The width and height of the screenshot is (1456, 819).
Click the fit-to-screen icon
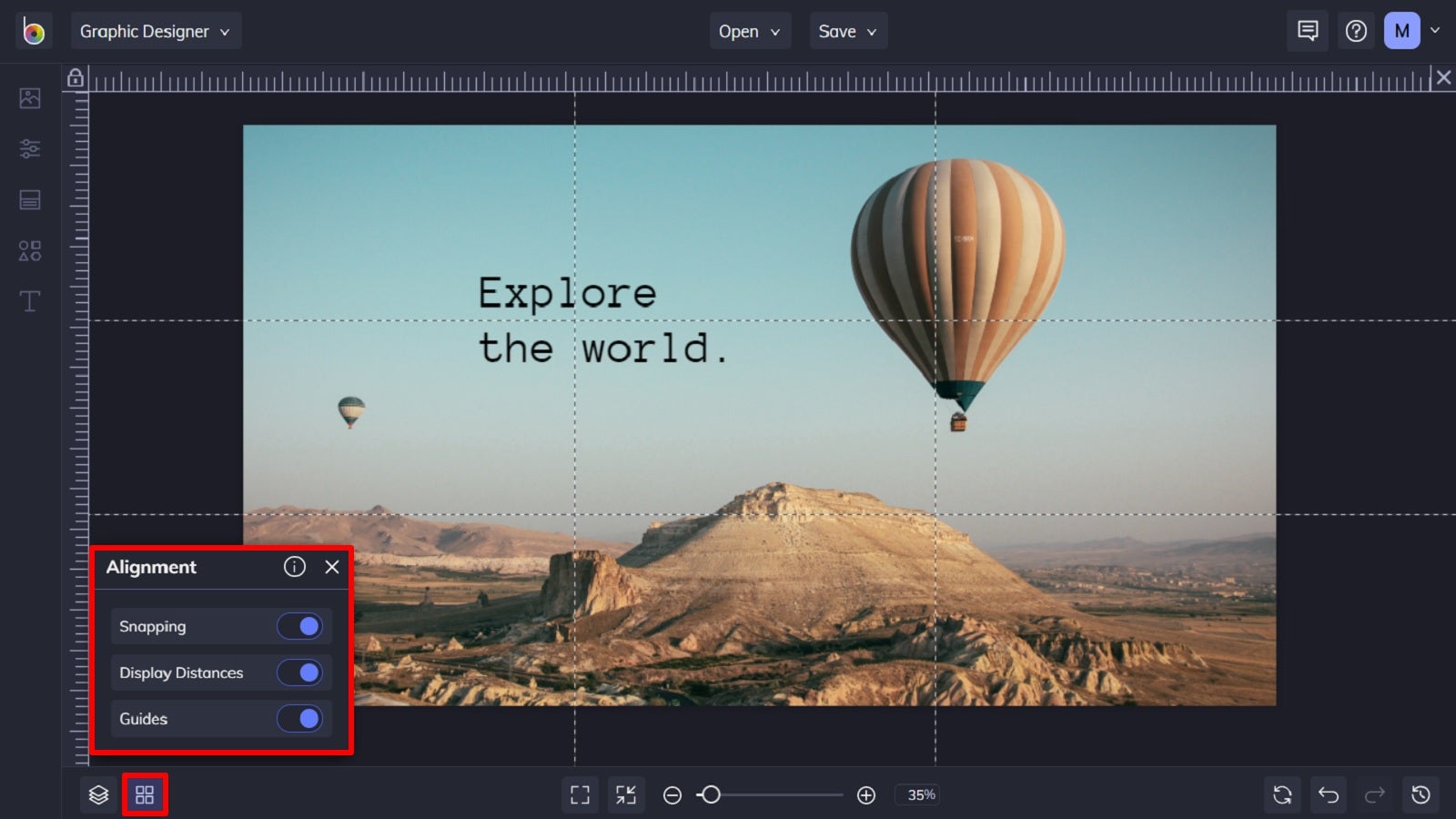(580, 794)
